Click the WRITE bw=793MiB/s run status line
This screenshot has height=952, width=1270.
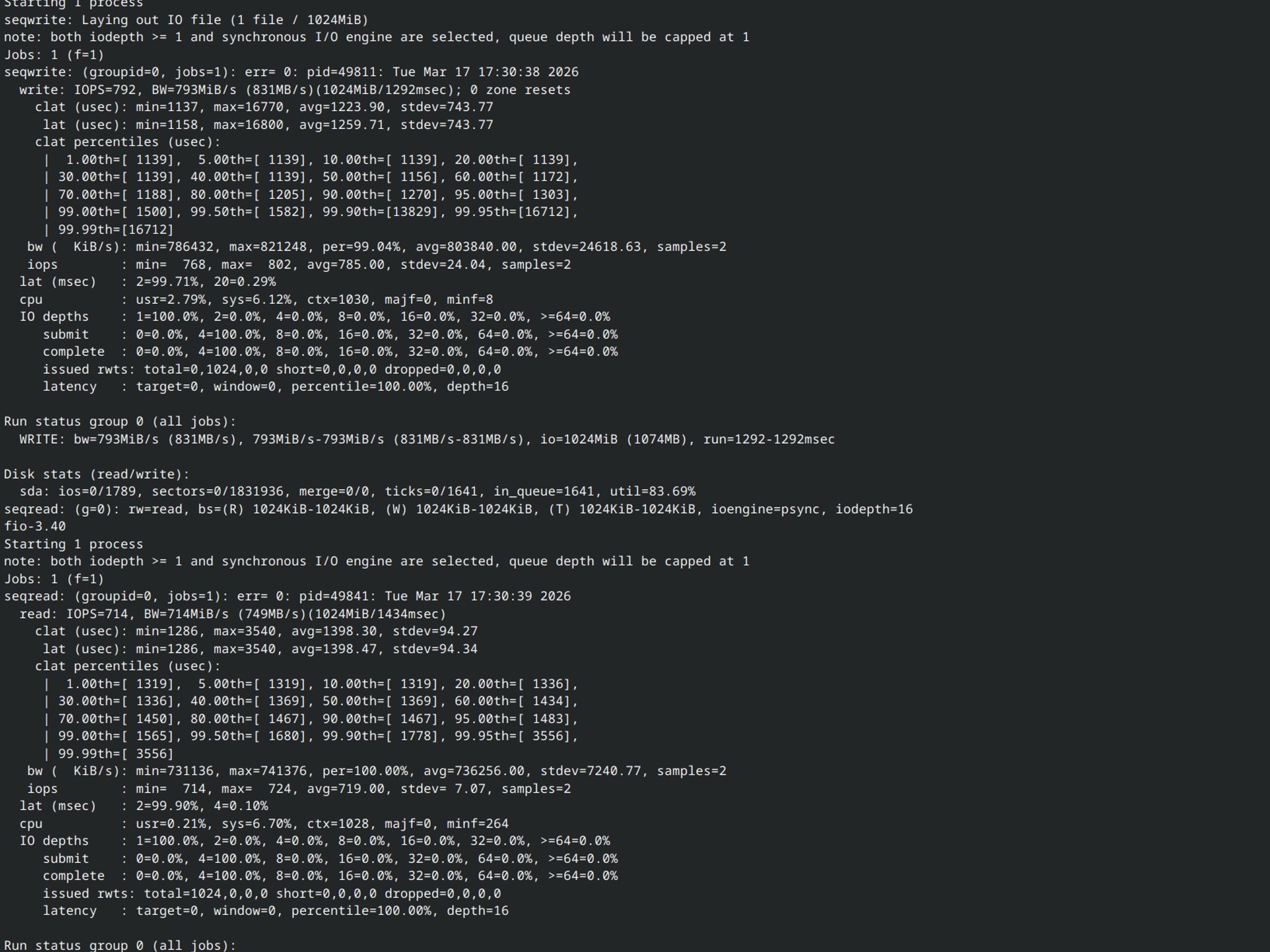coord(427,439)
